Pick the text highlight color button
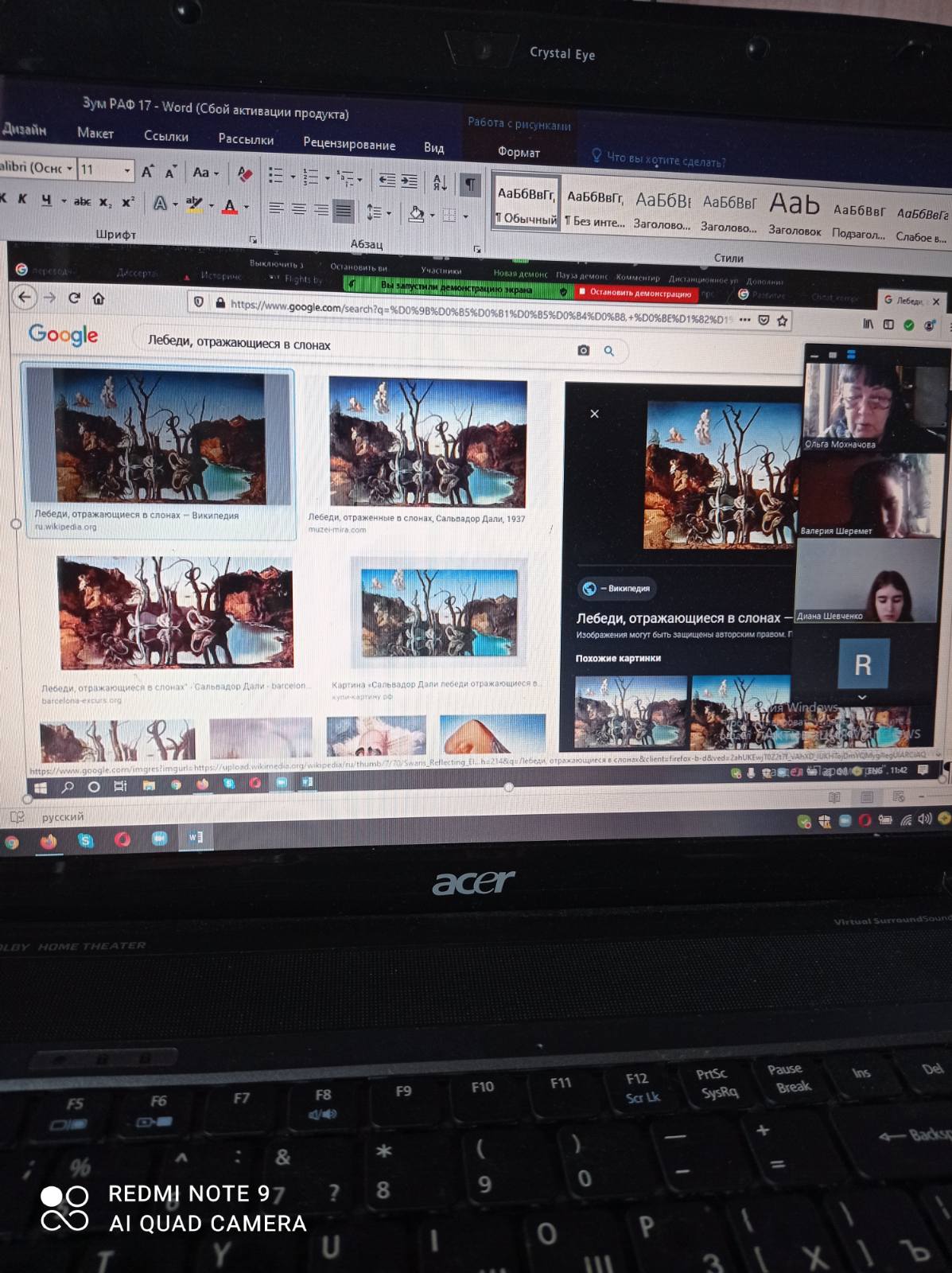 click(194, 204)
